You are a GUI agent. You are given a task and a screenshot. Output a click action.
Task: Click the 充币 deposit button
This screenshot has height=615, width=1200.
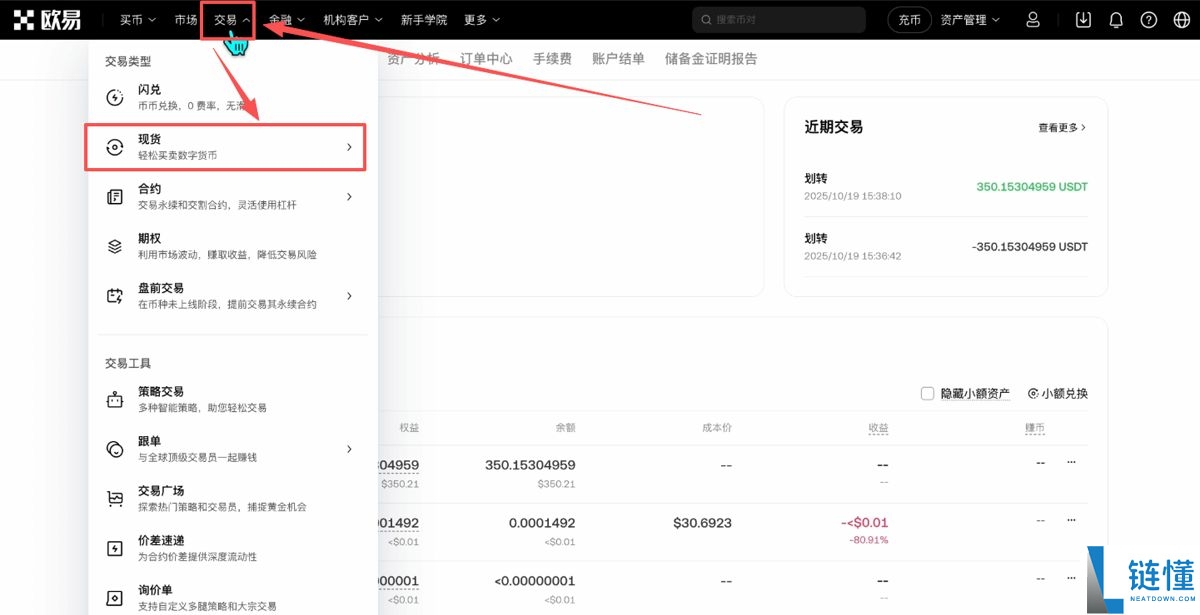[909, 19]
